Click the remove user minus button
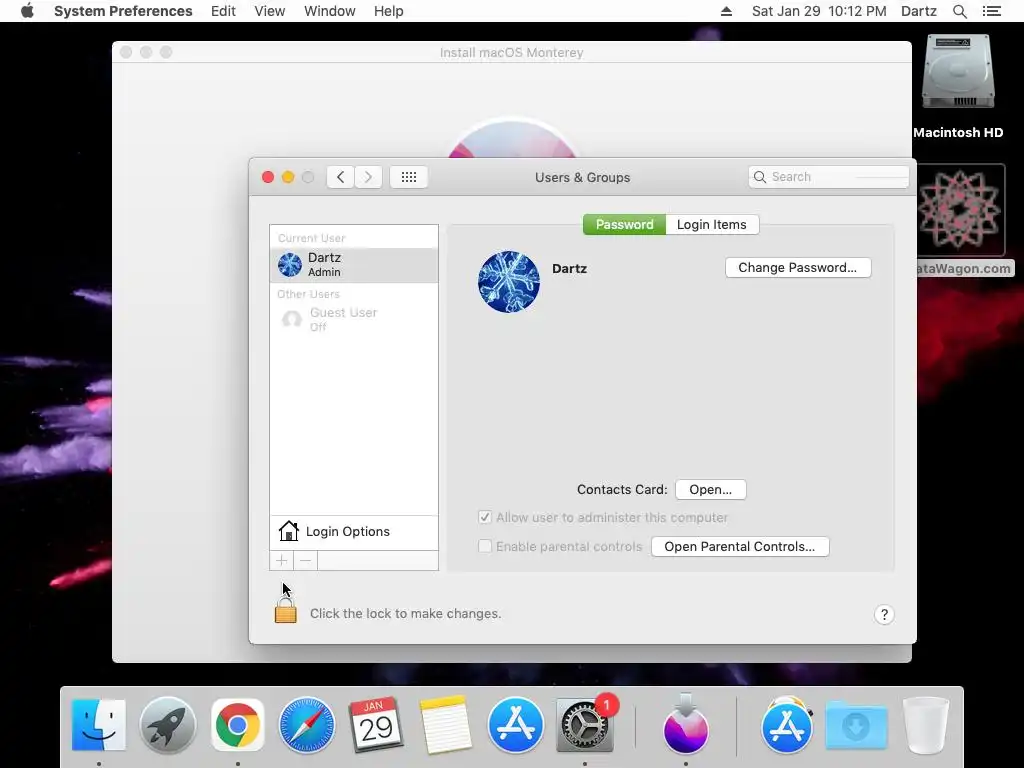The image size is (1024, 768). click(306, 560)
